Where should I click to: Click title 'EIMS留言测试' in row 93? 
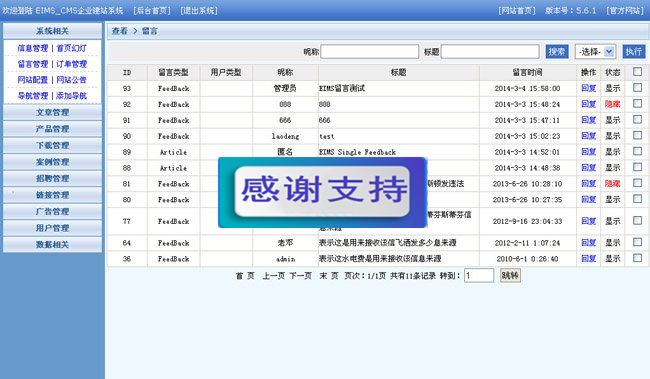(342, 88)
